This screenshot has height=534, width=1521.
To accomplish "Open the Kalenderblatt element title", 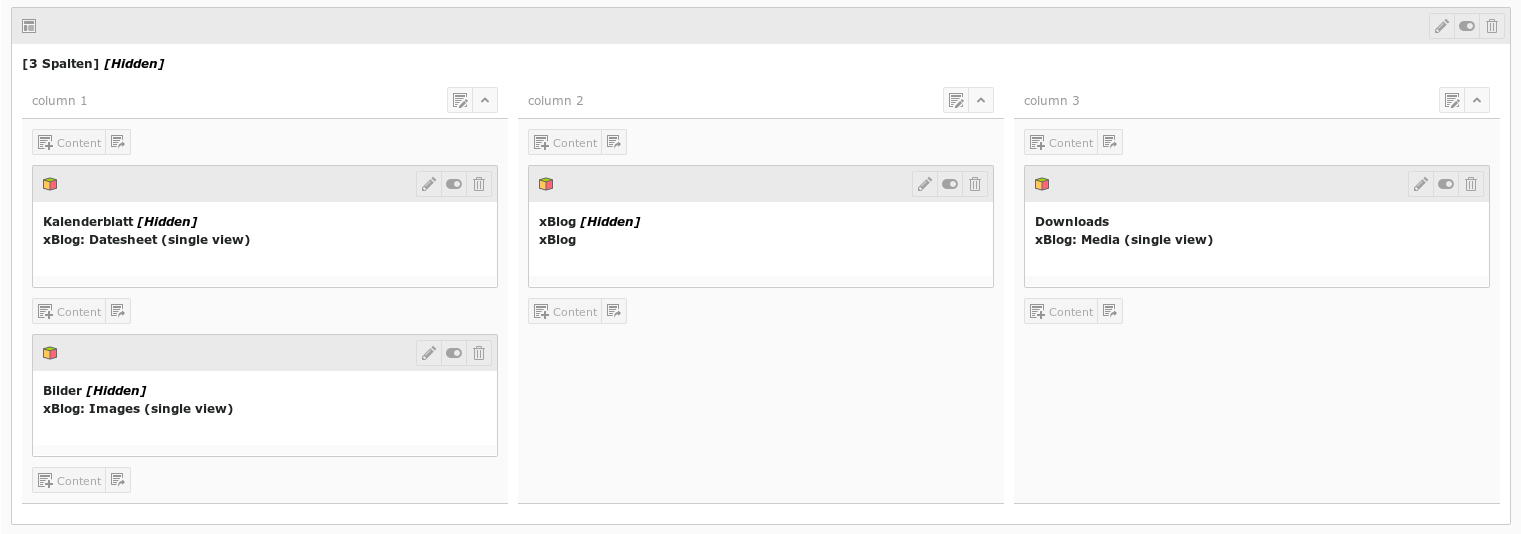I will pyautogui.click(x=88, y=222).
